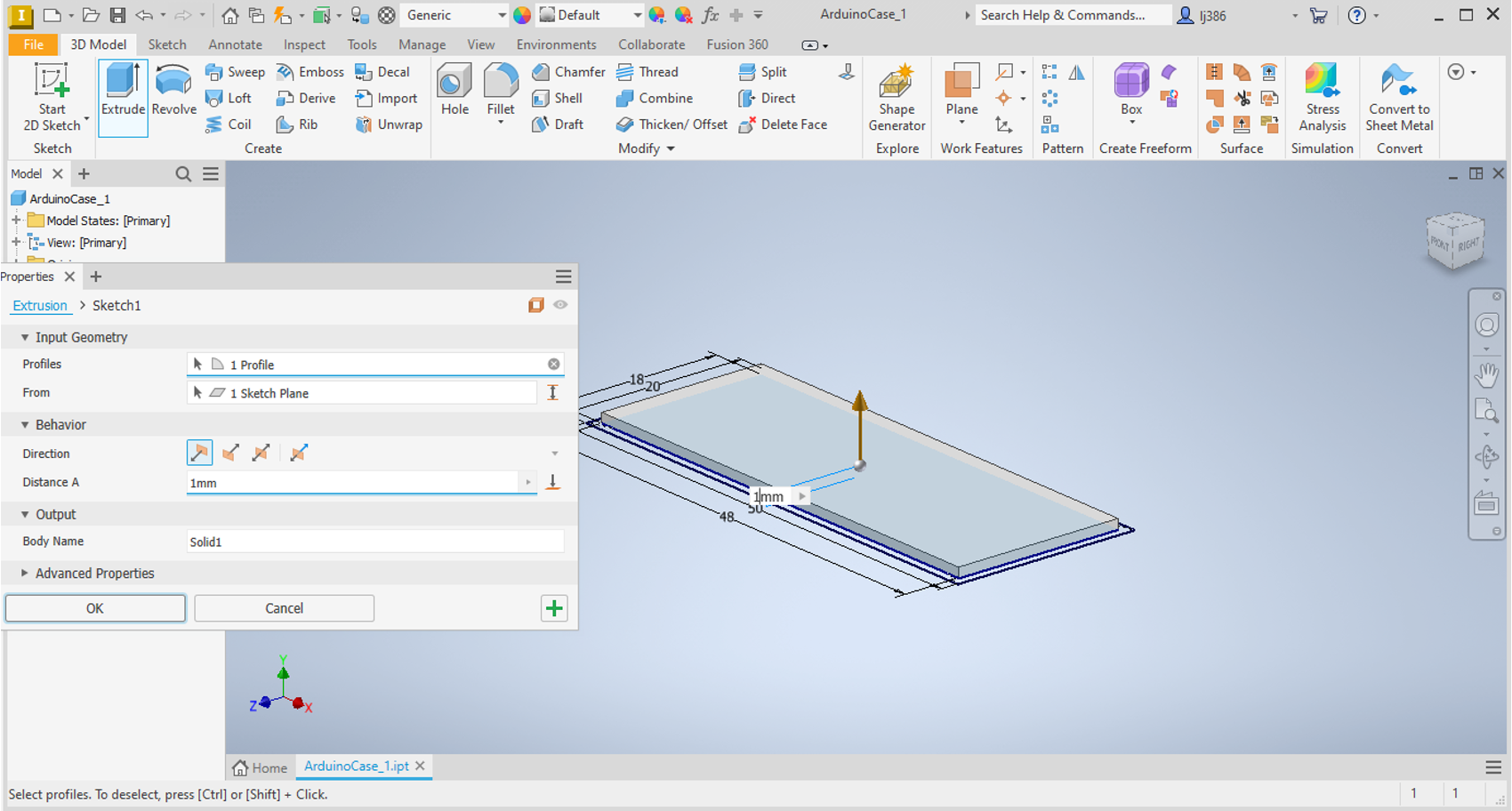This screenshot has width=1512, height=811.
Task: Click OK to confirm the extrusion
Action: click(95, 608)
